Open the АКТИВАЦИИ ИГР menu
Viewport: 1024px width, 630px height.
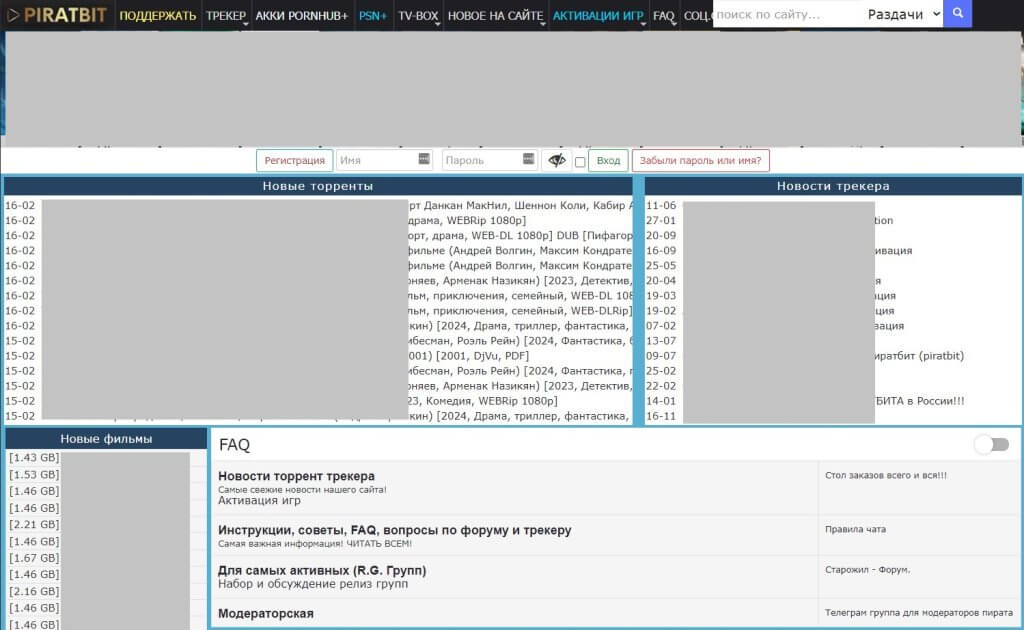click(598, 16)
